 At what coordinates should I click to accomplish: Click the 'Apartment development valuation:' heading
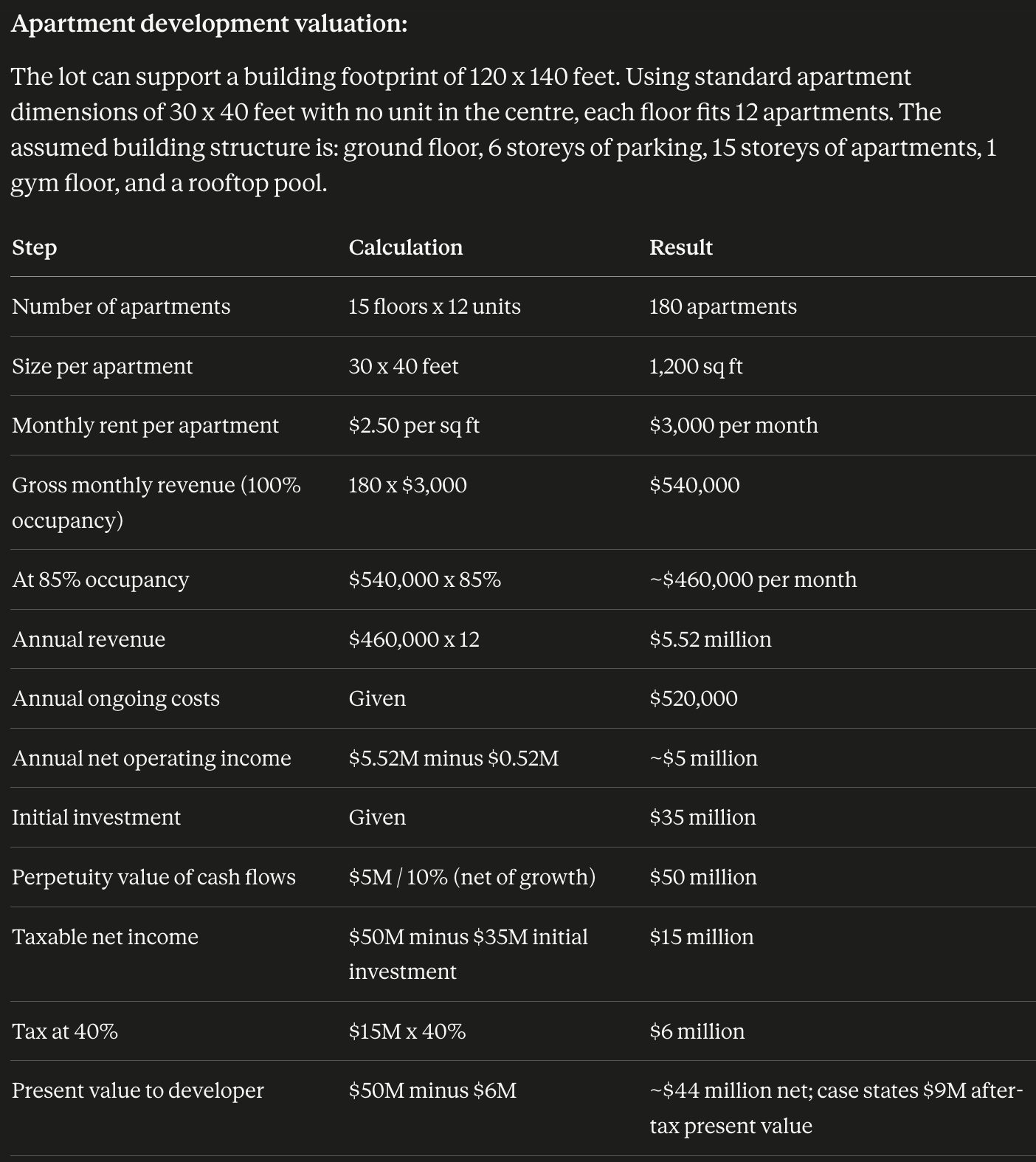[x=209, y=24]
